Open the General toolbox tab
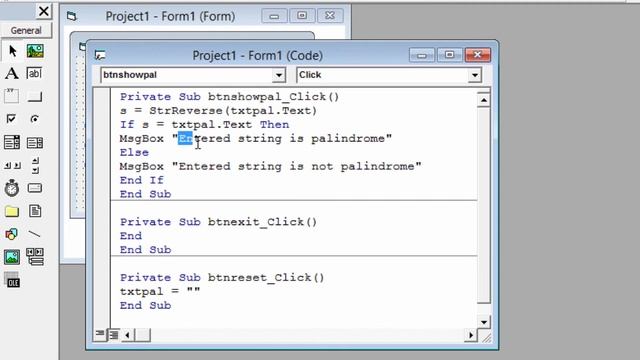Image resolution: width=640 pixels, height=360 pixels. coord(26,30)
